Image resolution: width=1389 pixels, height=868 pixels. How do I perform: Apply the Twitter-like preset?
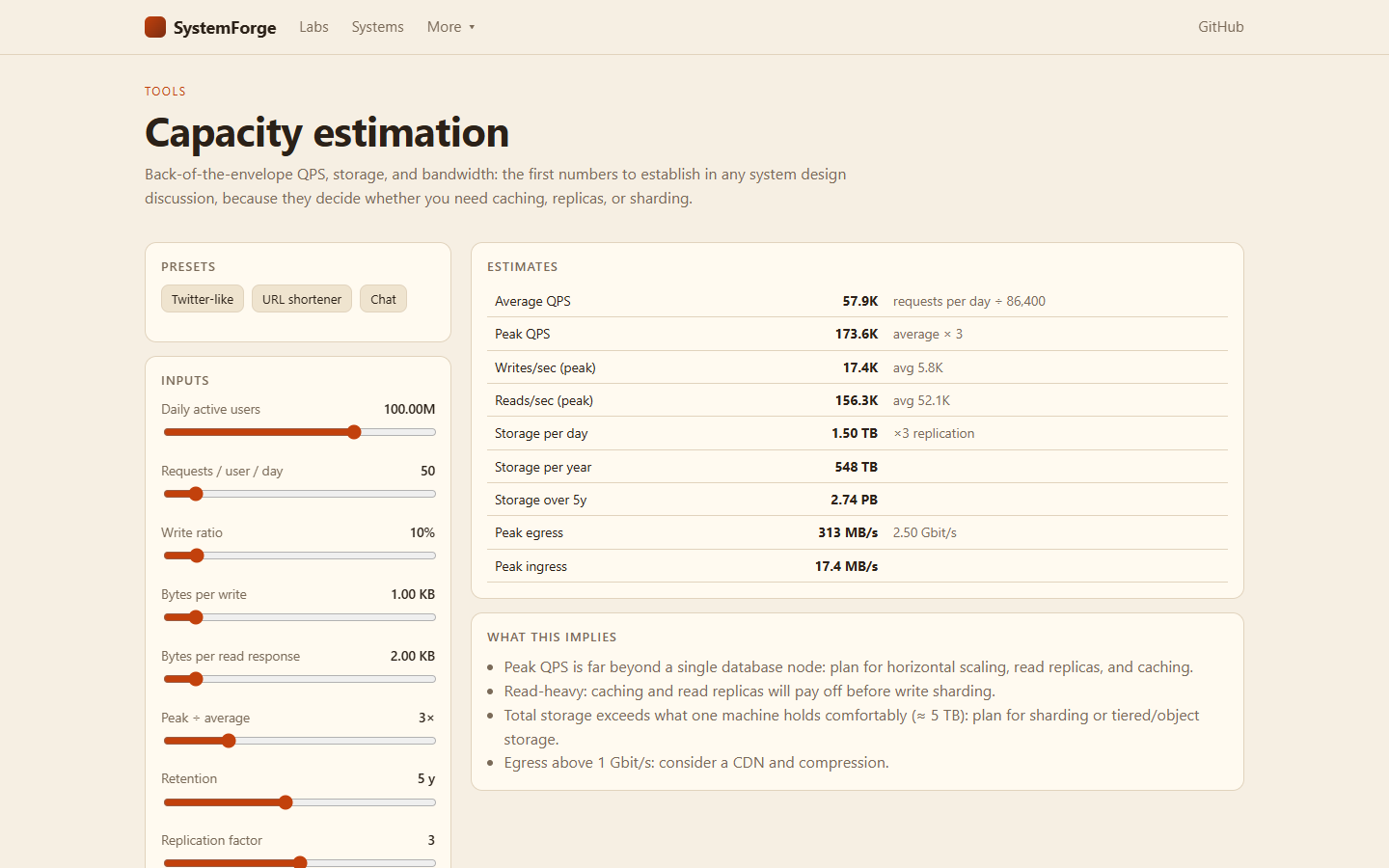click(203, 299)
